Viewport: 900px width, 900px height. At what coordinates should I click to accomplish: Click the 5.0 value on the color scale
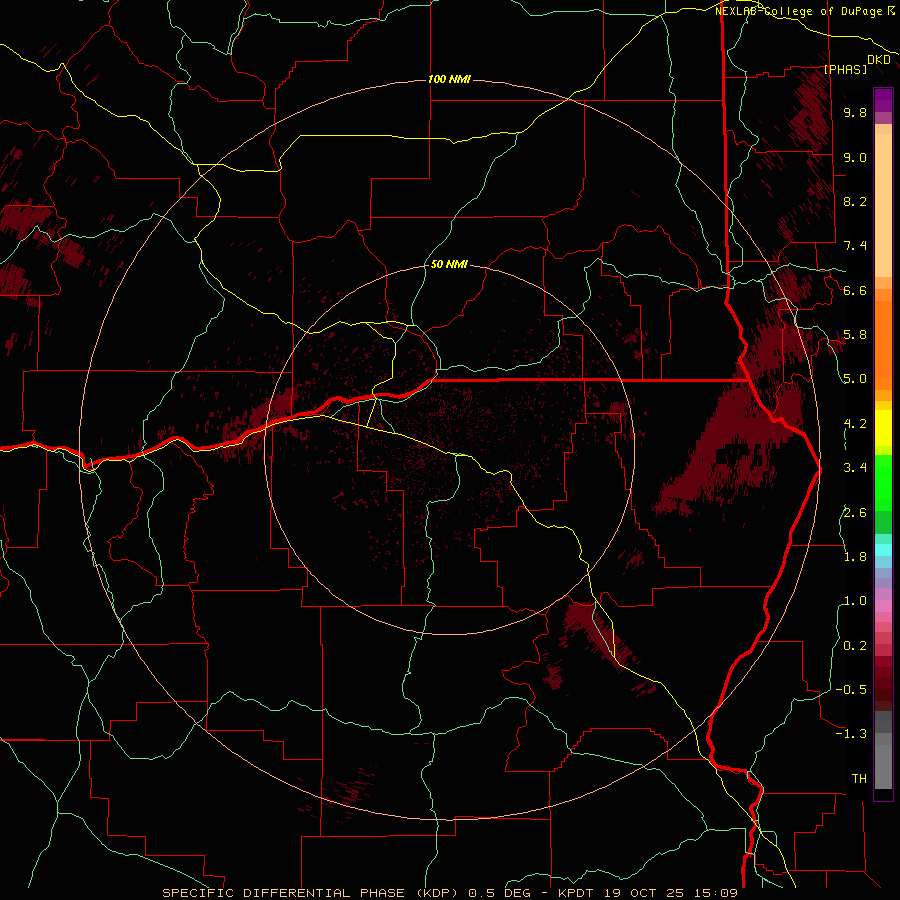tap(855, 379)
